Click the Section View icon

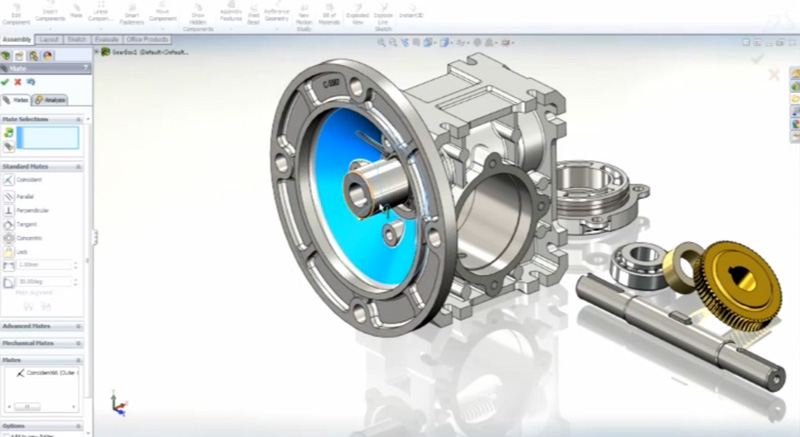(416, 43)
